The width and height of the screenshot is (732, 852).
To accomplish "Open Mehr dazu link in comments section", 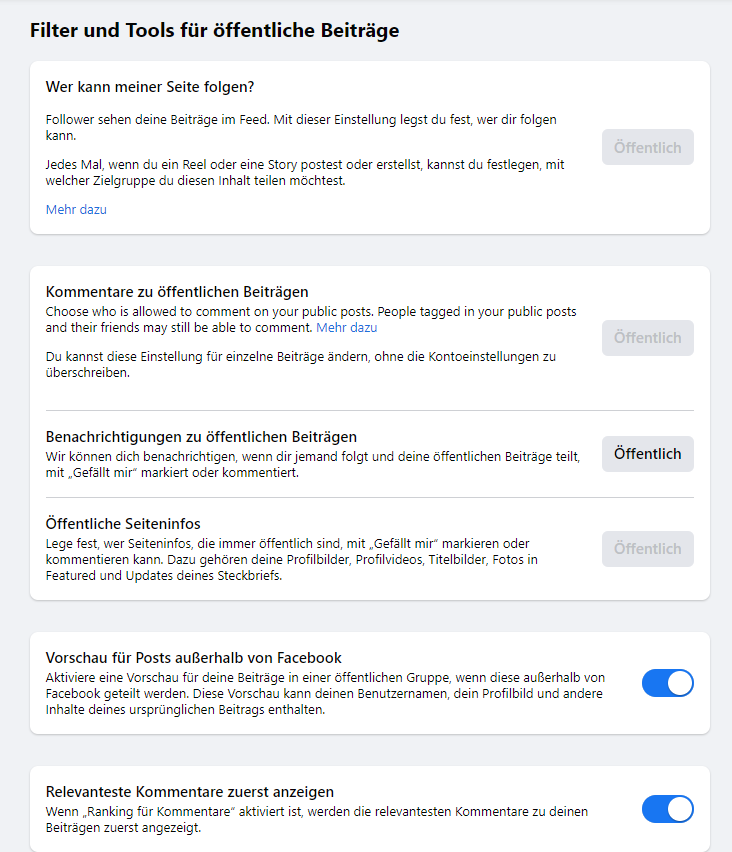I will (346, 328).
